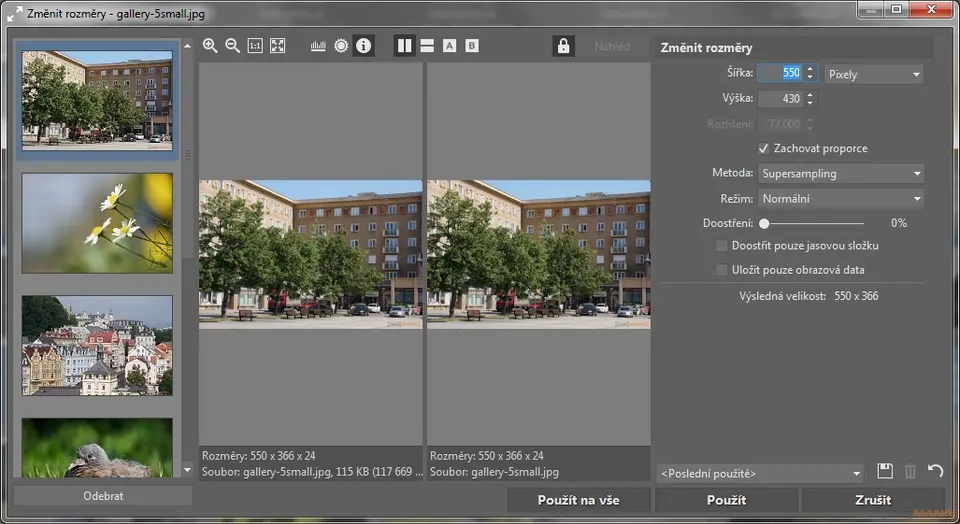Set preview zoom to 1:1

tap(255, 46)
